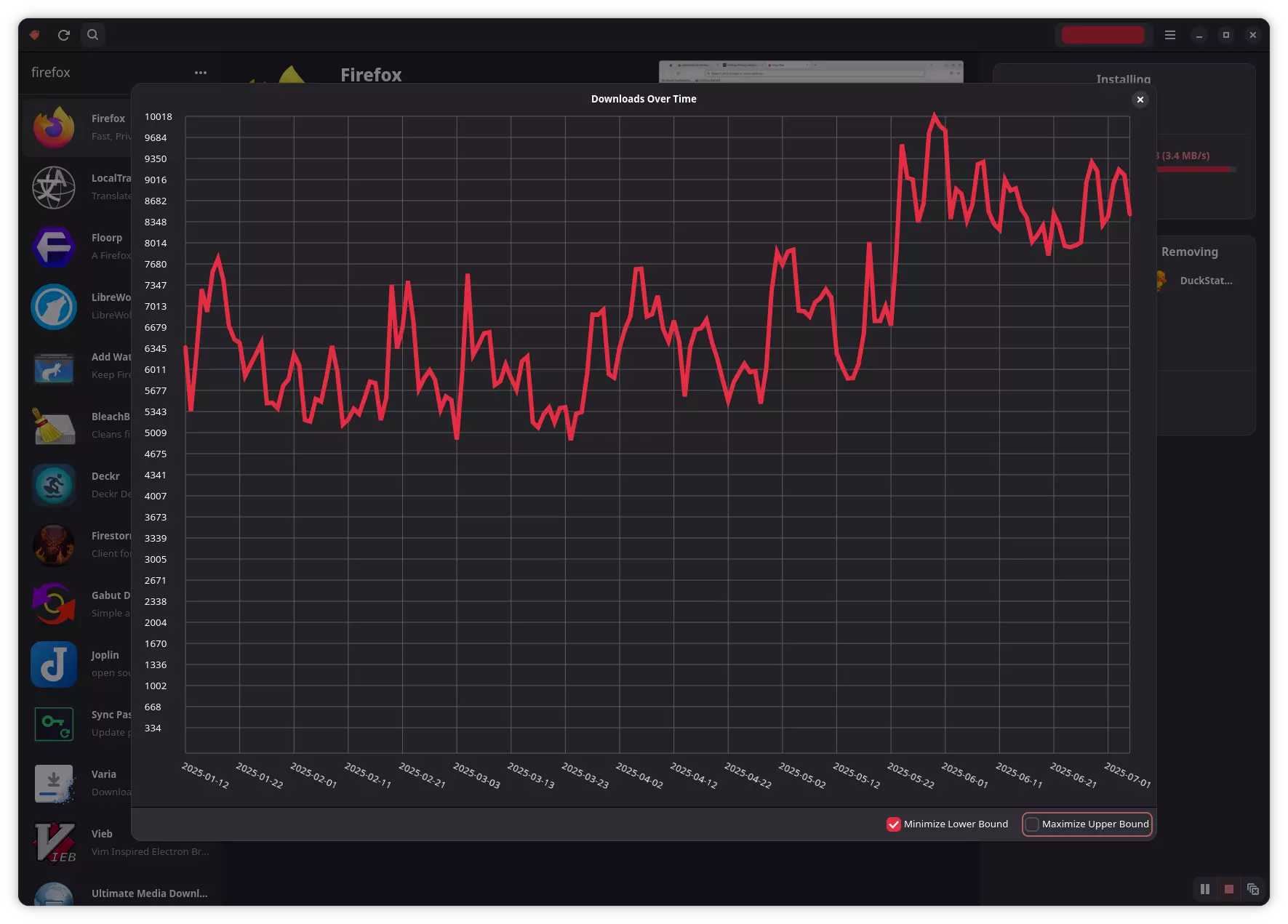Click the Ultimate Media Downl... entry title
1288x924 pixels.
pos(150,893)
